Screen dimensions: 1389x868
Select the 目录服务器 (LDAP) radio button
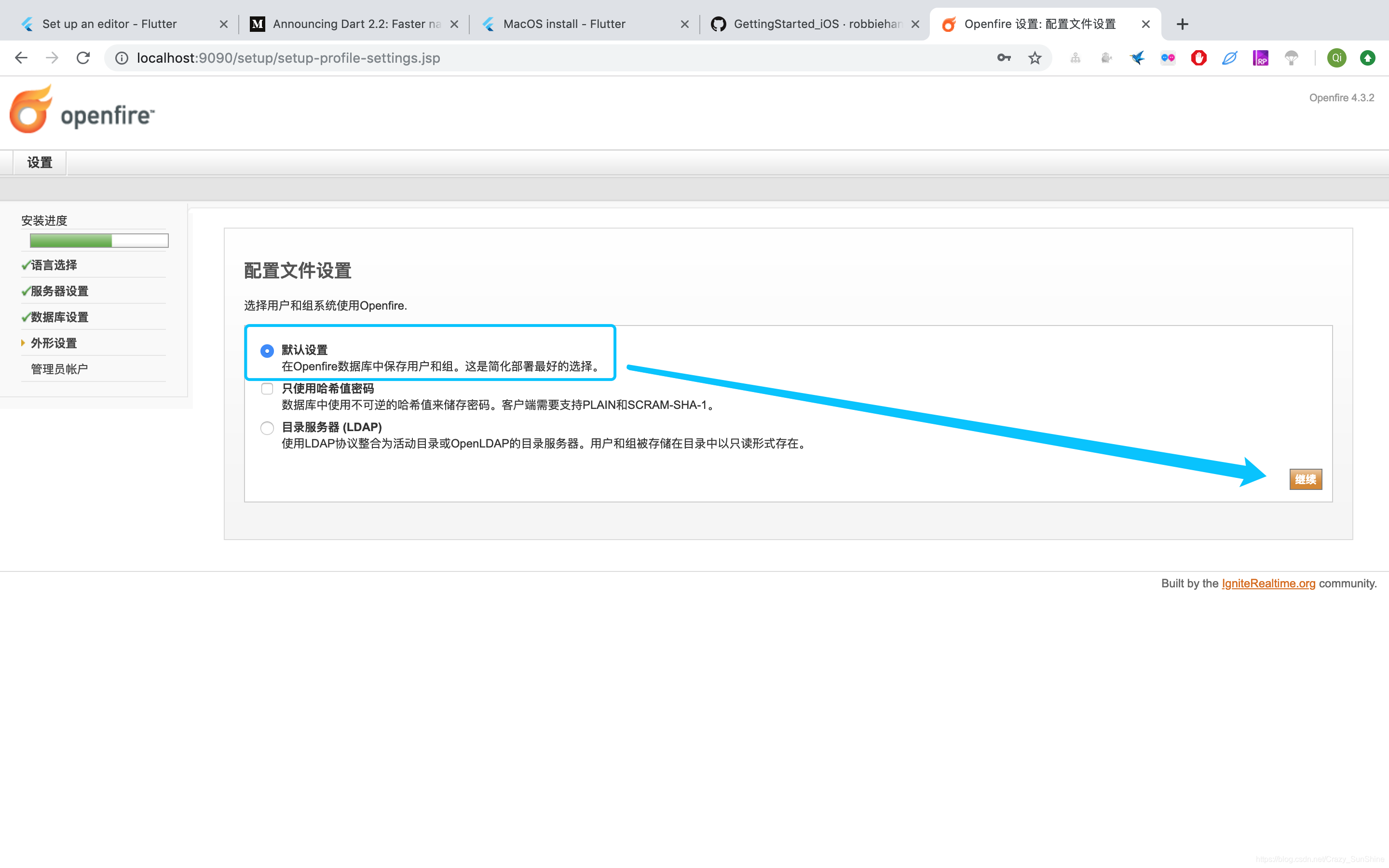pos(267,428)
